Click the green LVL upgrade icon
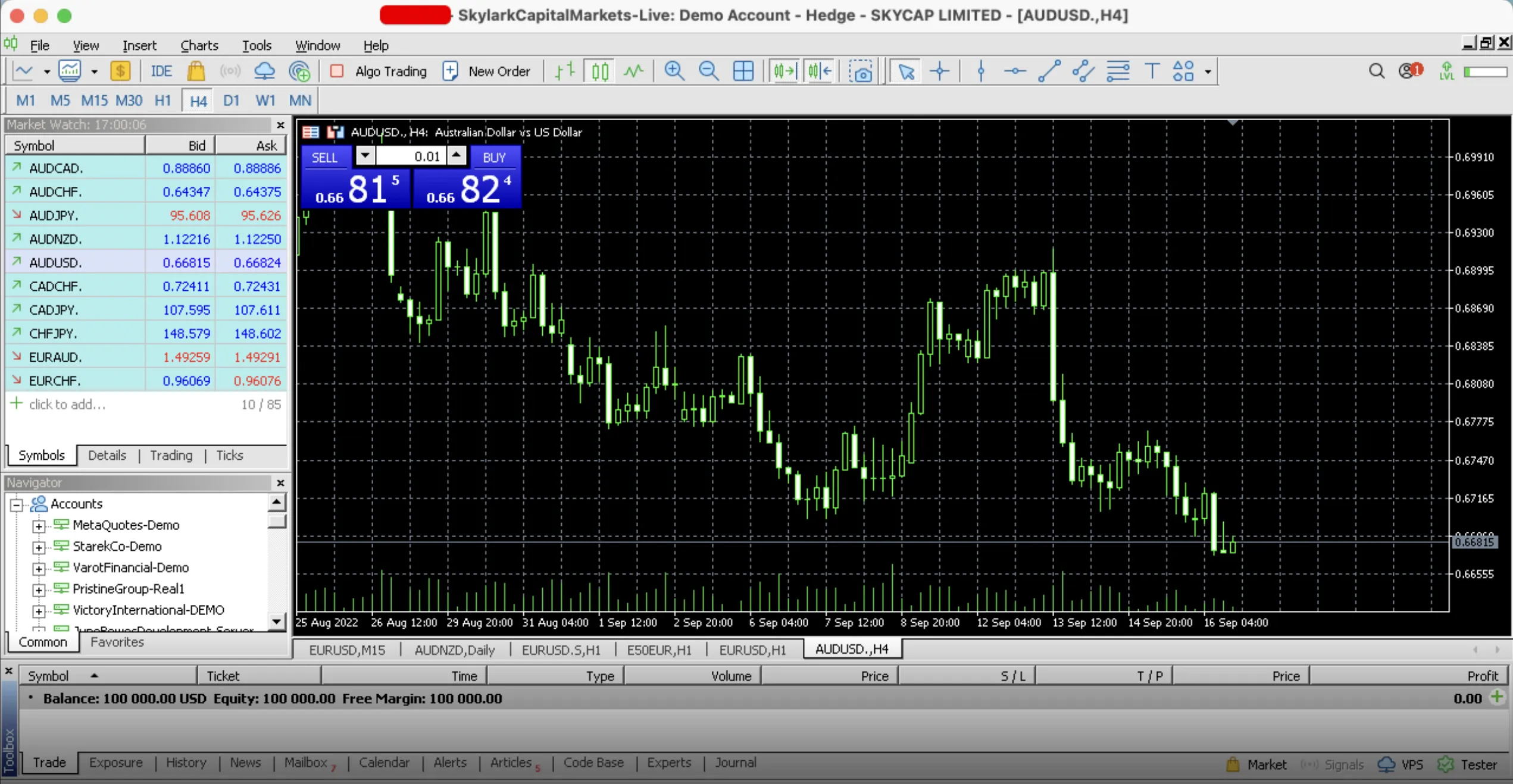Viewport: 1513px width, 784px height. pyautogui.click(x=1446, y=71)
